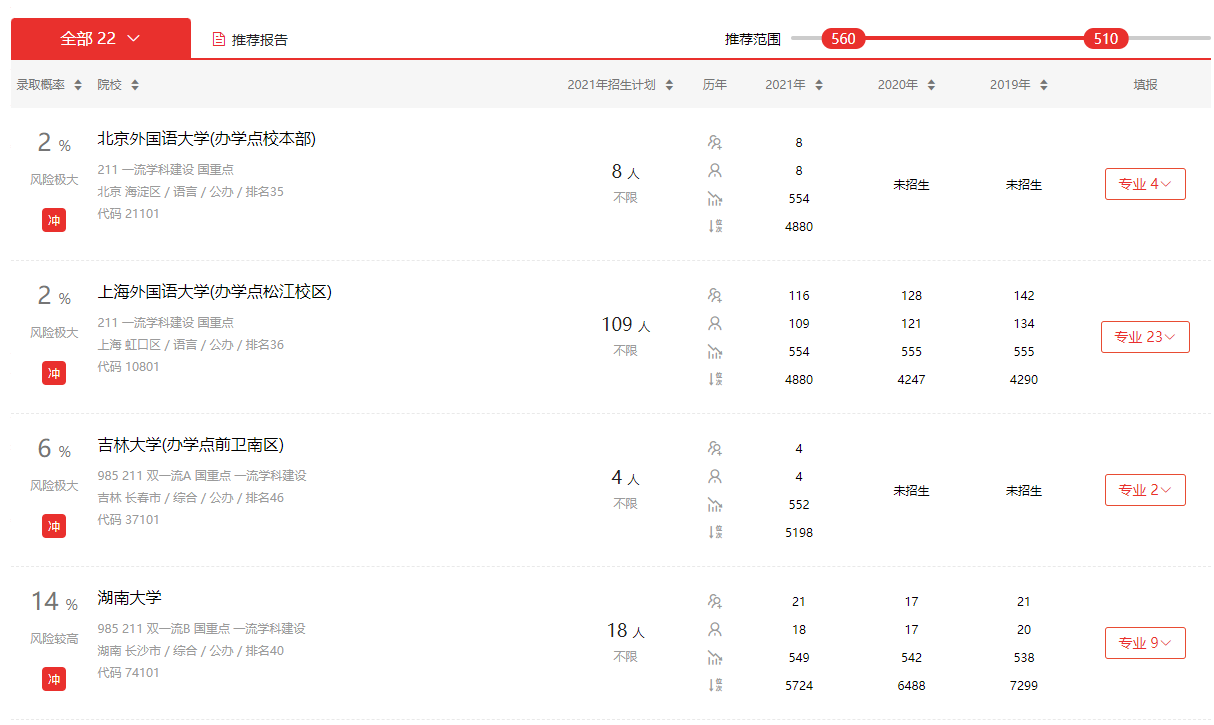Viewport: 1214px width, 725px height.
Task: Expand the 专业 9 dropdown
Action: point(1145,643)
